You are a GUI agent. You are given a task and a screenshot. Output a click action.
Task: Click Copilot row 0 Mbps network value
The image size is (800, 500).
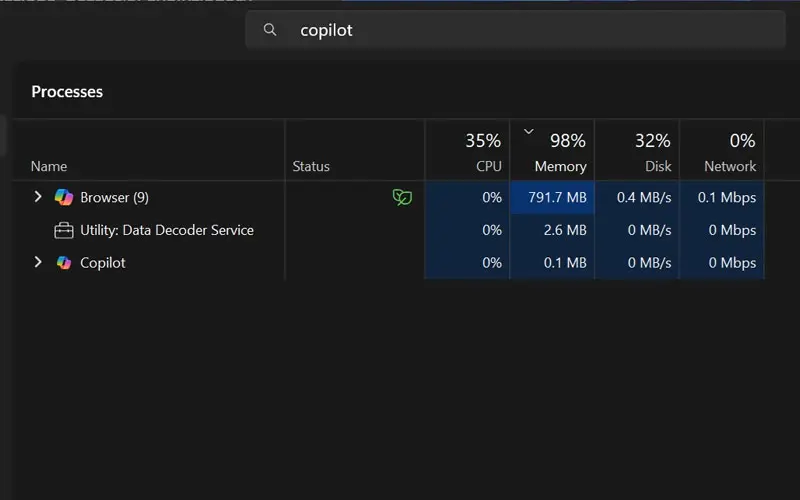point(732,263)
